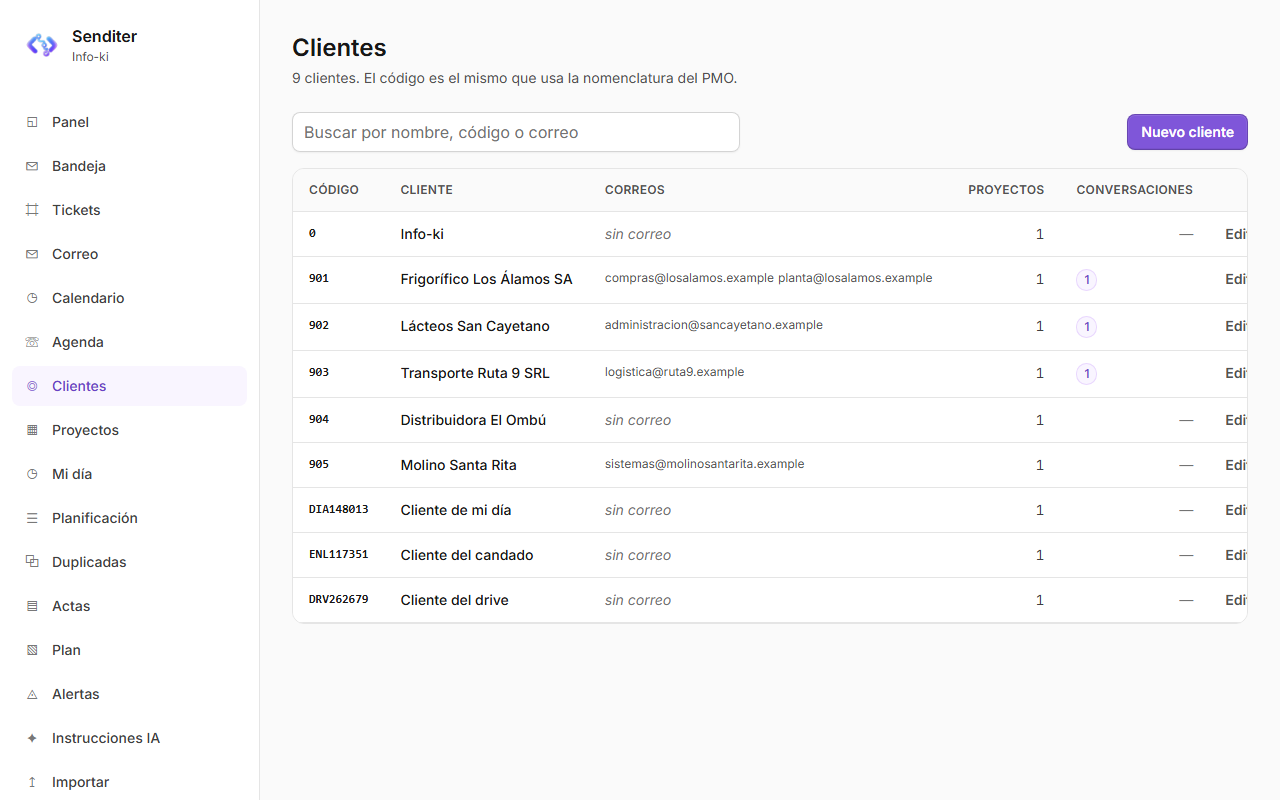
Task: Select client name Distribuidora El Ombú
Action: (473, 420)
